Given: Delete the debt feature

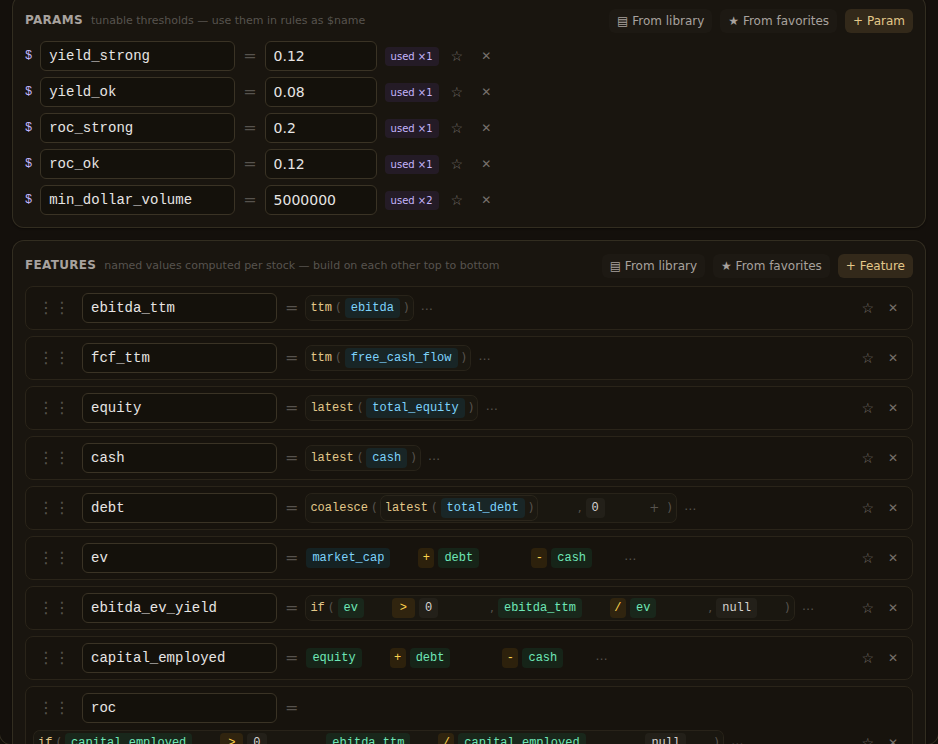Looking at the screenshot, I should point(893,508).
